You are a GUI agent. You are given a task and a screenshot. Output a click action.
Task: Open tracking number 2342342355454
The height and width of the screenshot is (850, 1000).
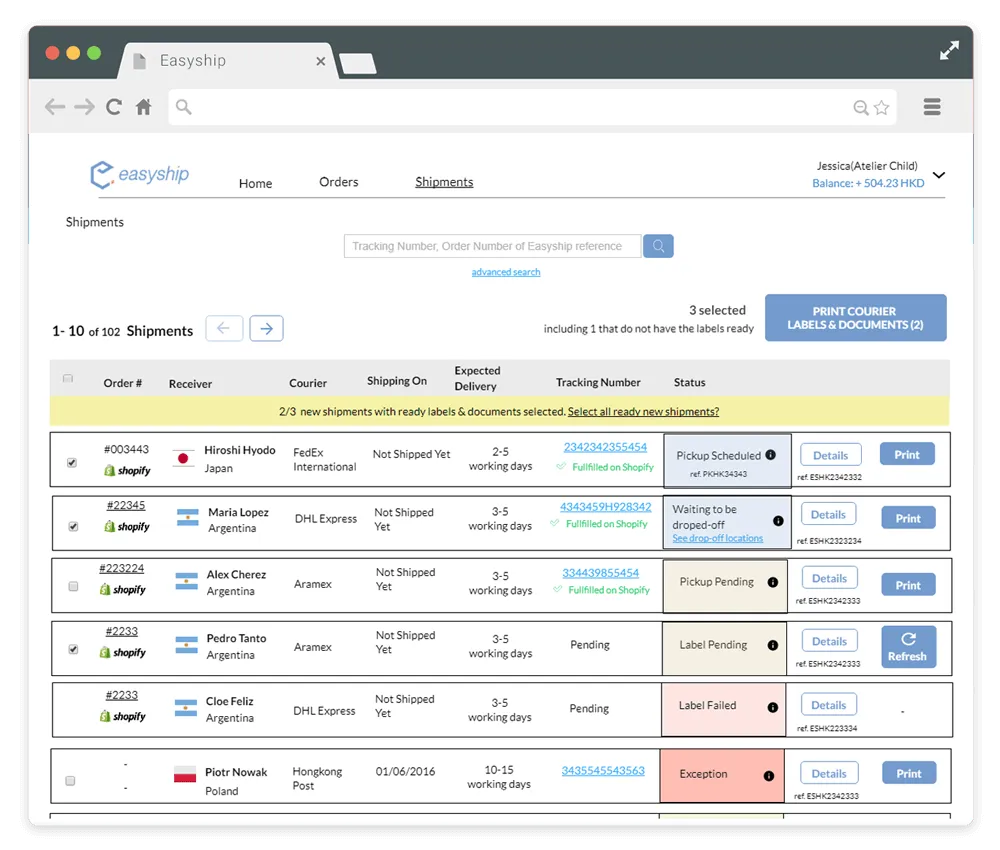pyautogui.click(x=605, y=448)
